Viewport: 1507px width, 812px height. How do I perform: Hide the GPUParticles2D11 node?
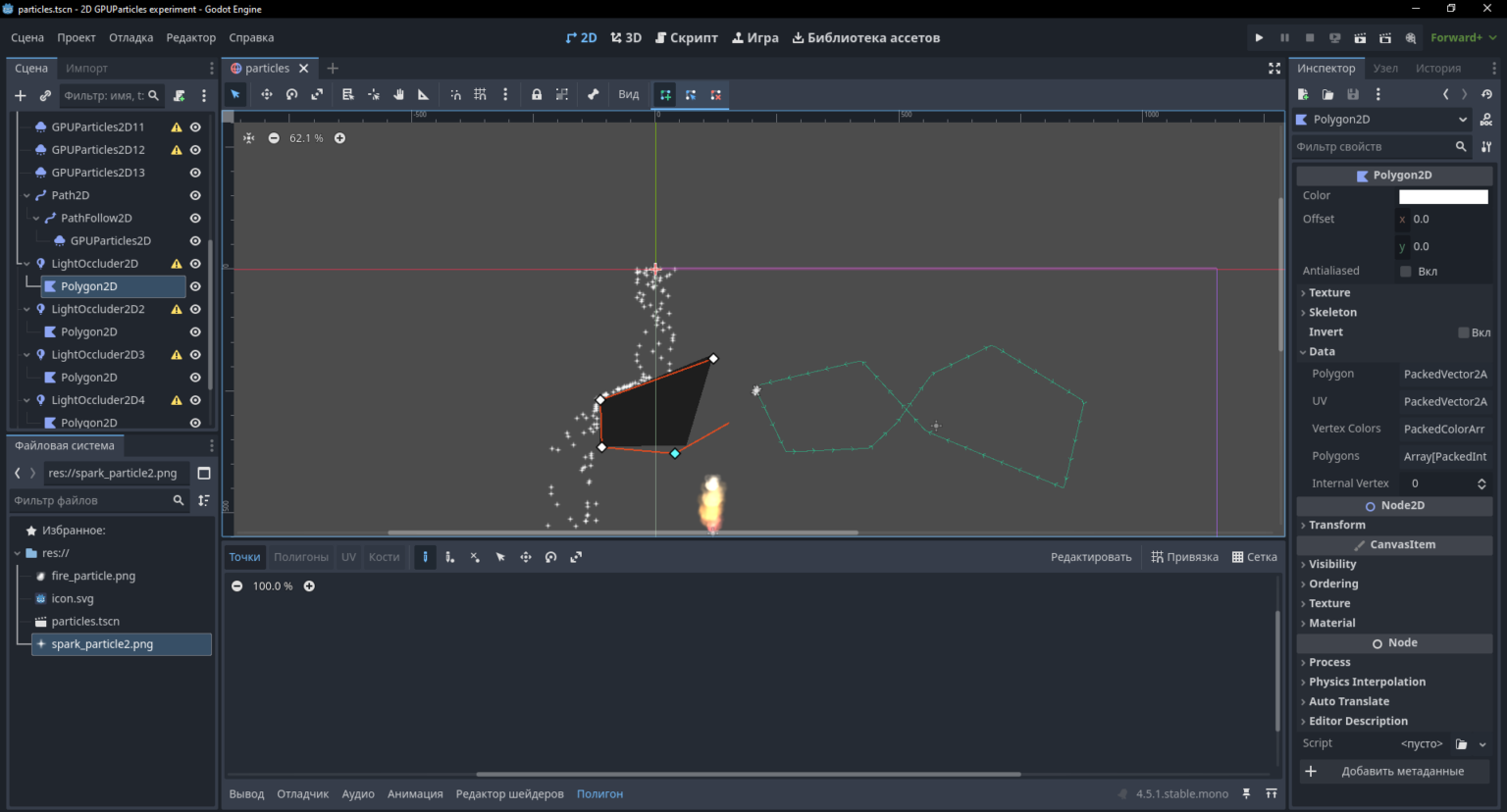[195, 127]
